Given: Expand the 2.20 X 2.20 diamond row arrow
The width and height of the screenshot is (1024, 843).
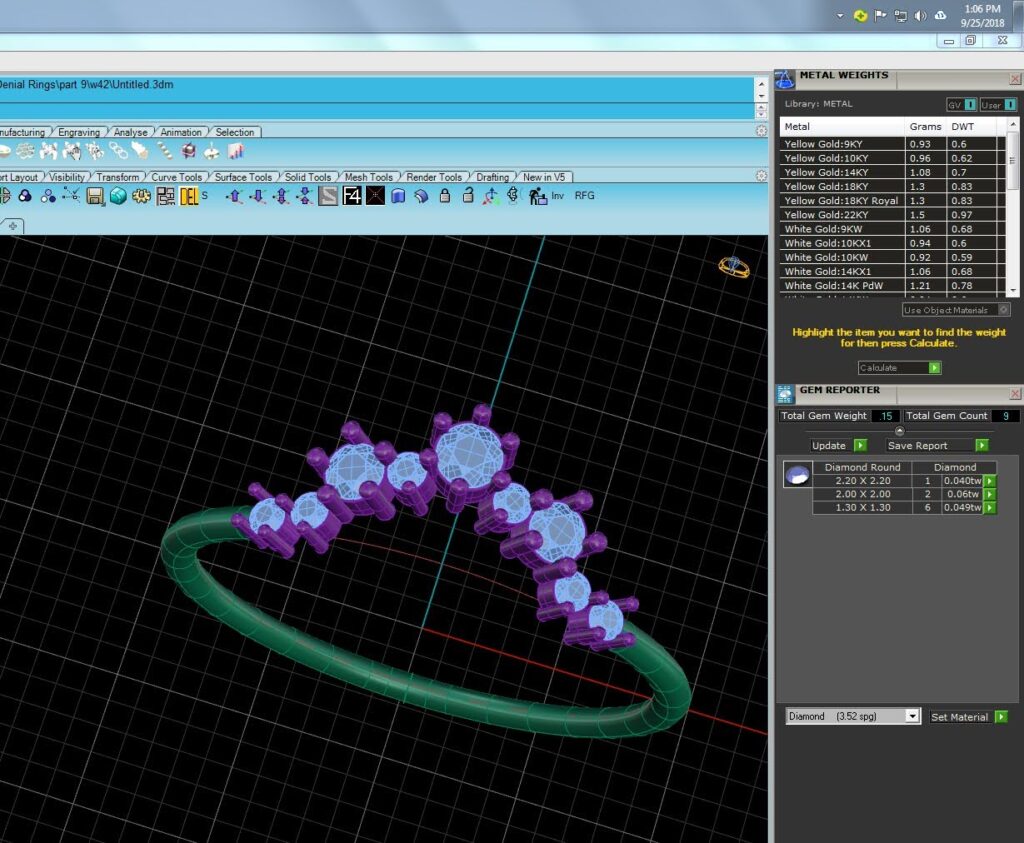Looking at the screenshot, I should [990, 481].
